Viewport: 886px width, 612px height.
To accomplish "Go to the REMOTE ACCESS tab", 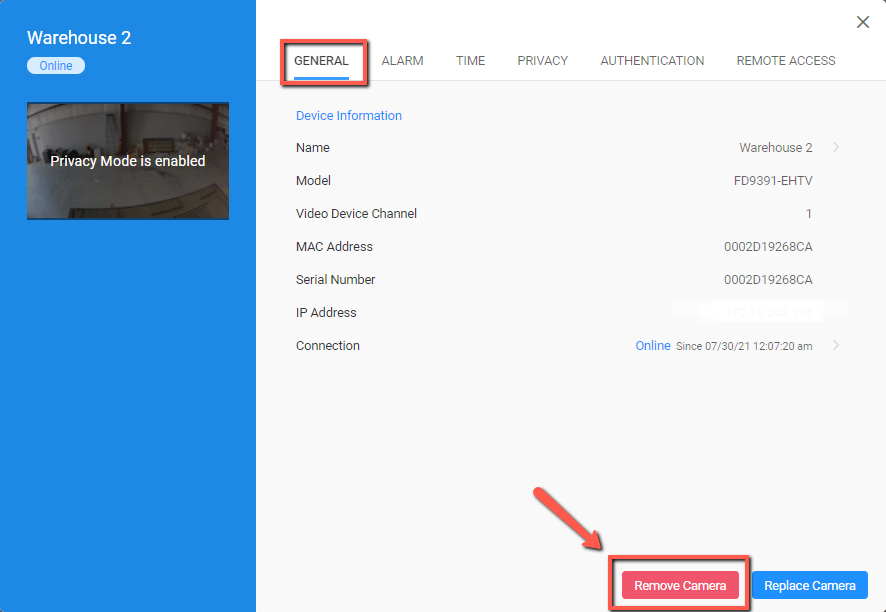I will (x=786, y=61).
